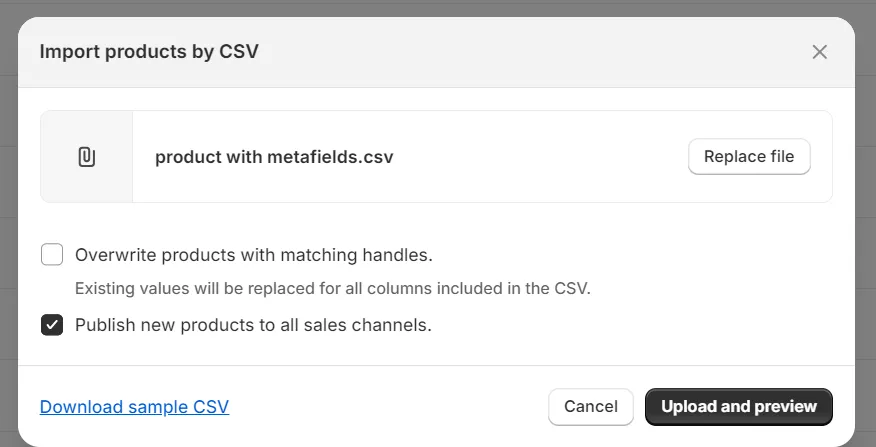Screen dimensions: 876x447
Task: Click the paperclip attachment icon
Action: (x=87, y=157)
